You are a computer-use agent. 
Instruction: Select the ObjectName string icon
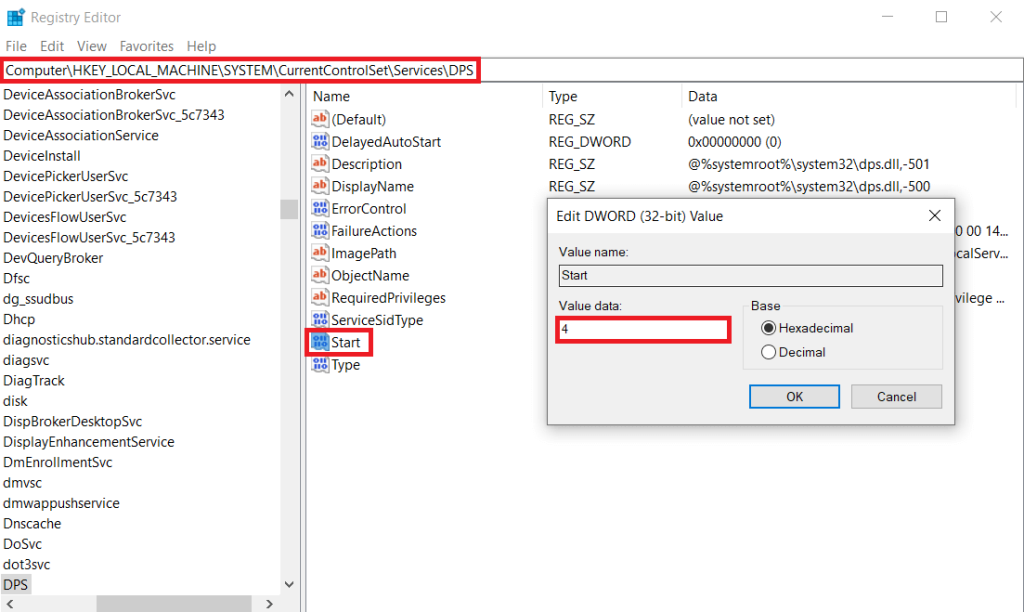point(319,275)
